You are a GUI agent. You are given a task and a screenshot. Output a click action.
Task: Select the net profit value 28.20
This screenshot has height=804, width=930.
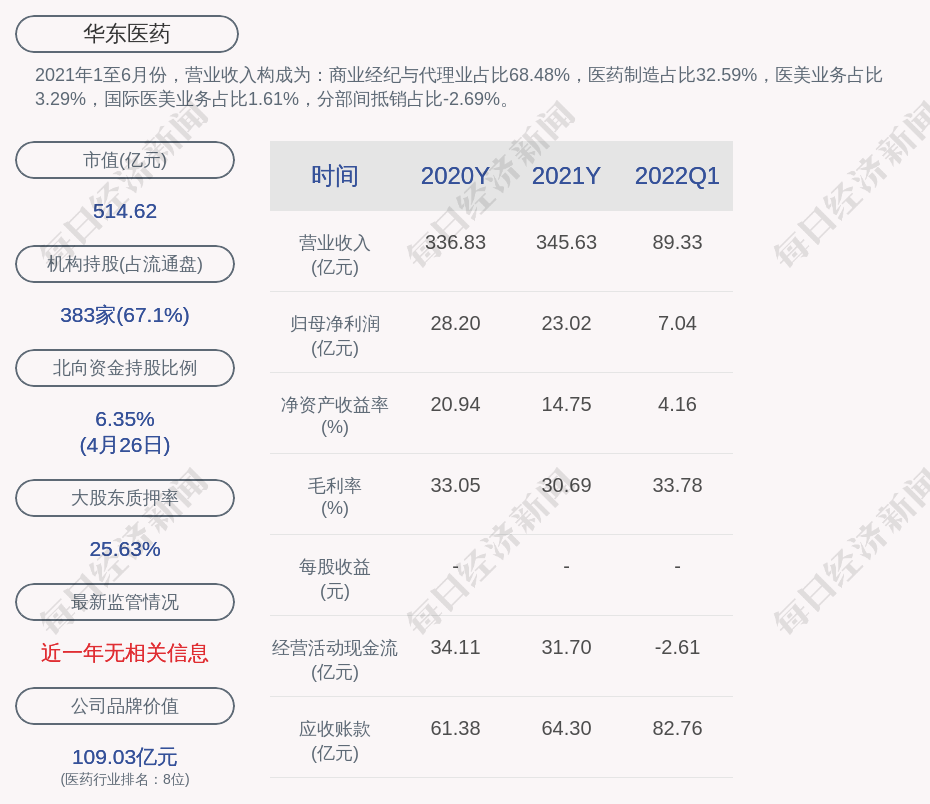(x=456, y=324)
